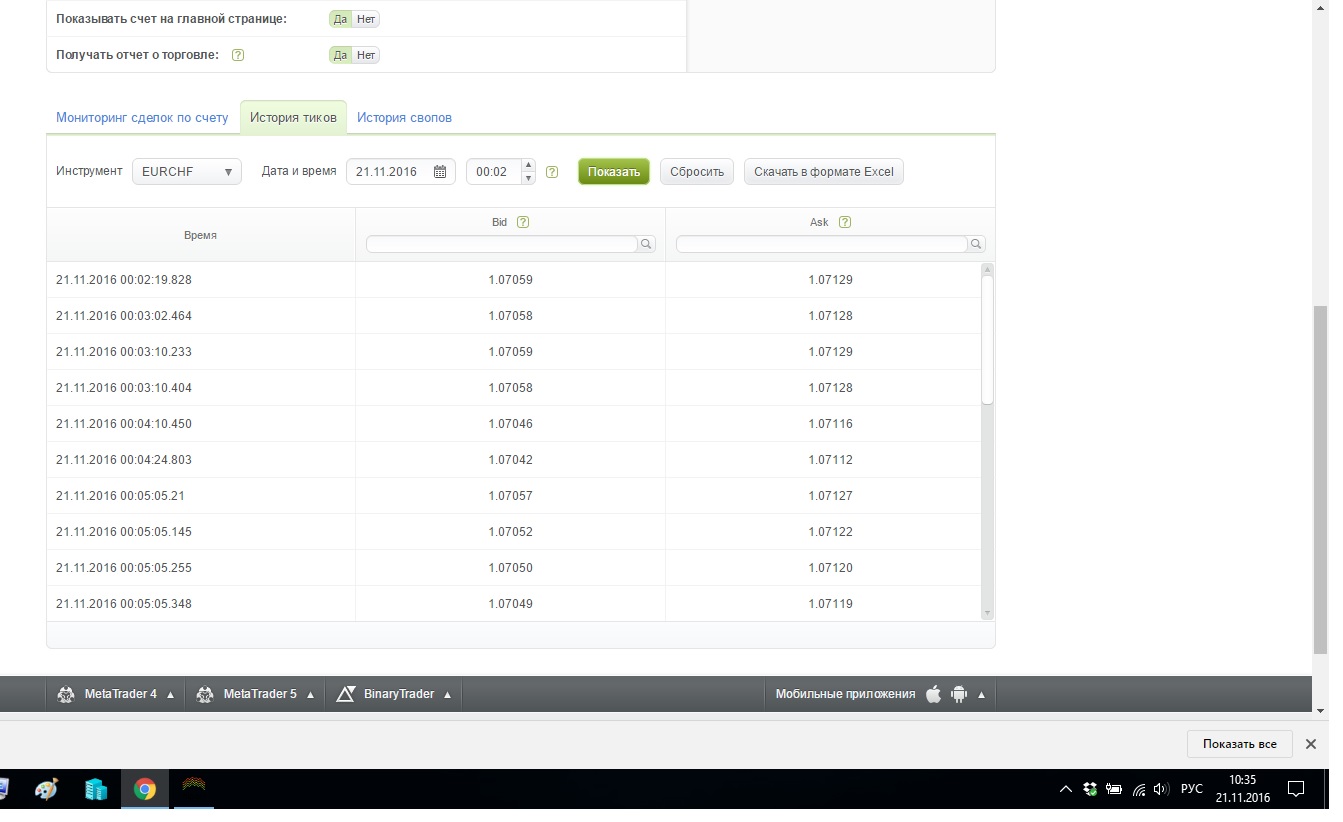Click the Google Chrome taskbar icon
Image resolution: width=1343 pixels, height=822 pixels.
145,790
